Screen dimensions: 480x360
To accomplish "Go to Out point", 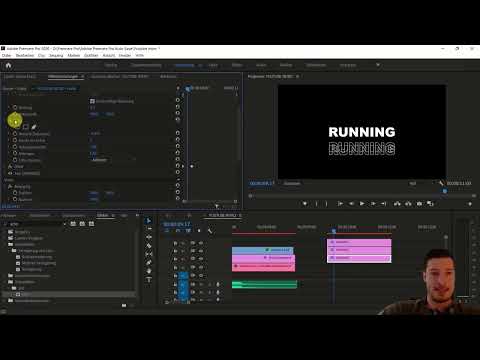I will 384,204.
